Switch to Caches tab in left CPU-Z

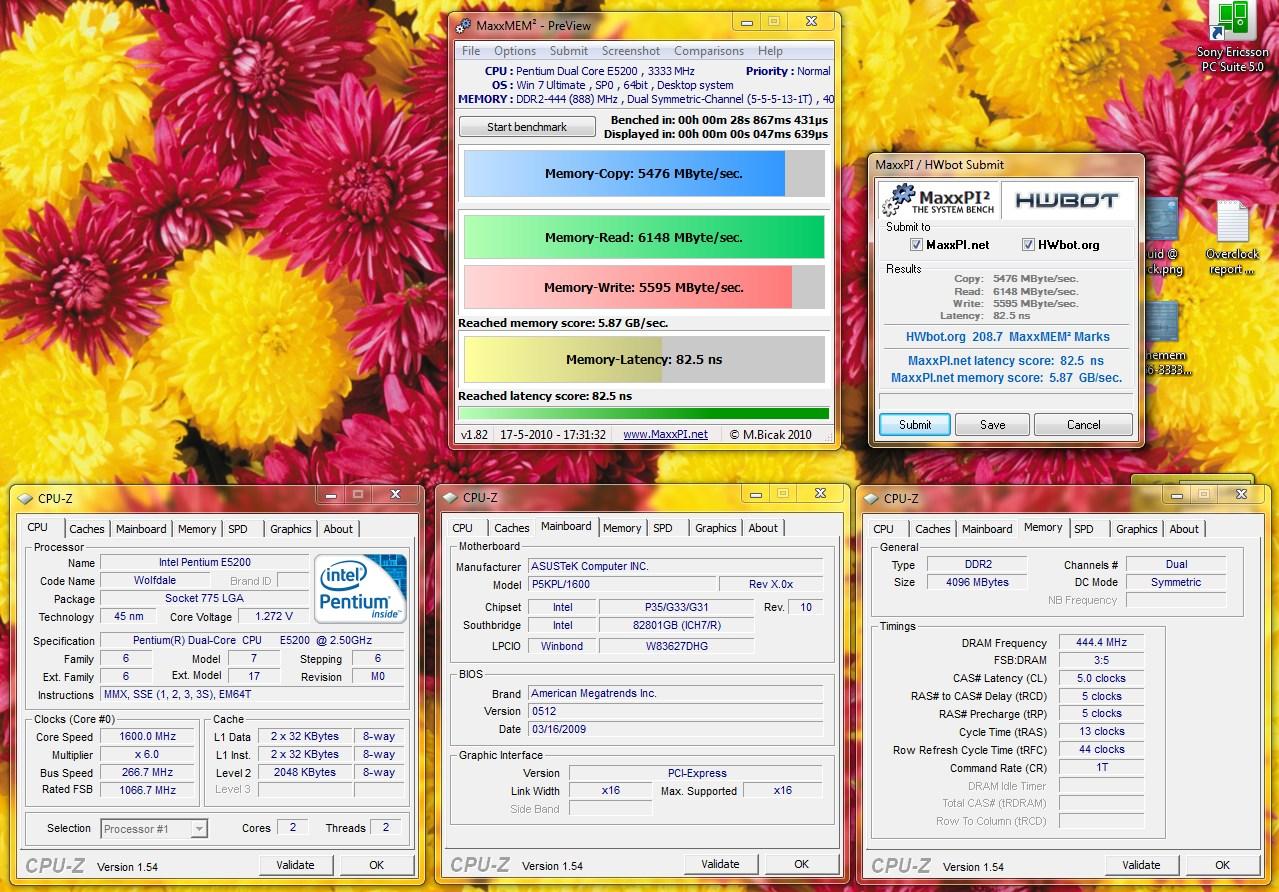pyautogui.click(x=87, y=529)
